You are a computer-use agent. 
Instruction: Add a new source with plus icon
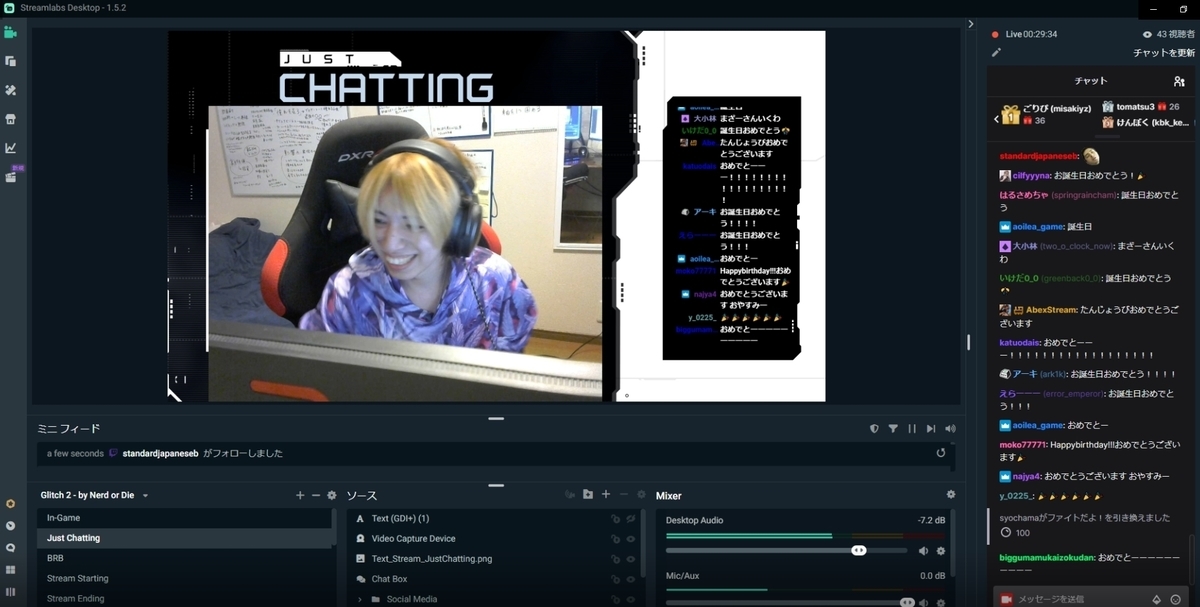pos(606,495)
